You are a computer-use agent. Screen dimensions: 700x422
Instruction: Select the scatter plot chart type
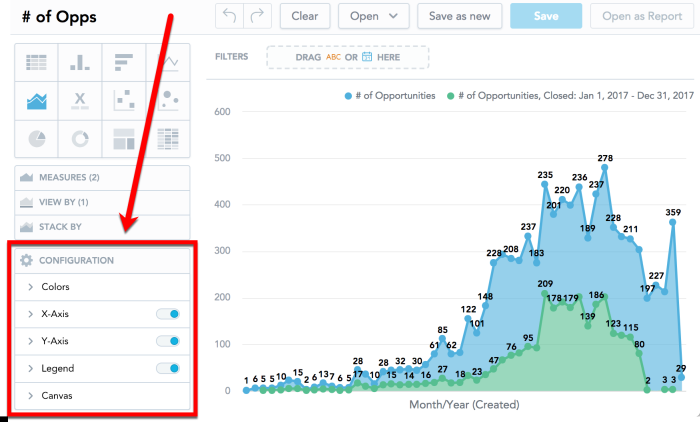coord(124,100)
